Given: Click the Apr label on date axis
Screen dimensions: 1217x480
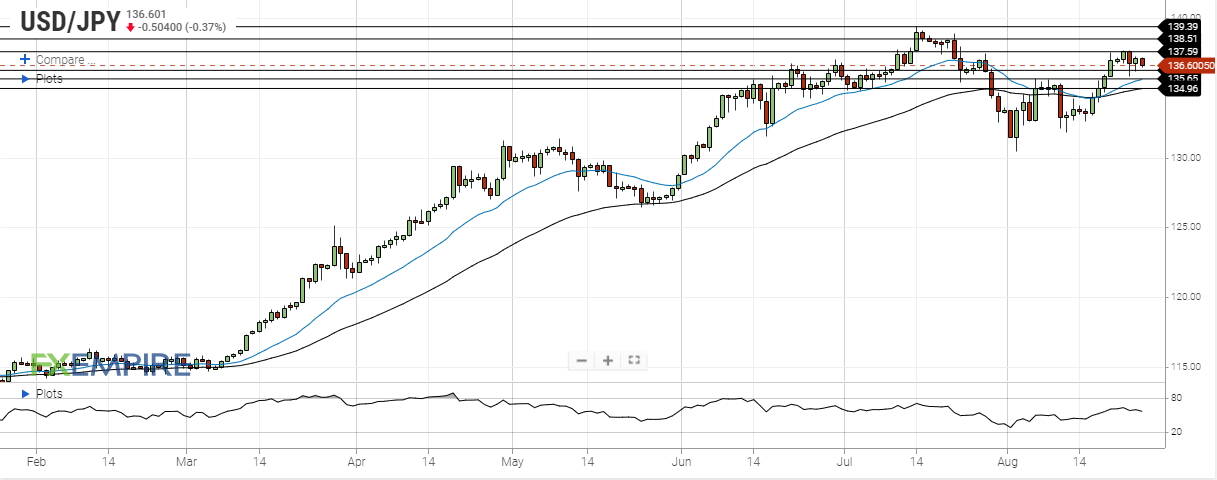Looking at the screenshot, I should pos(357,464).
